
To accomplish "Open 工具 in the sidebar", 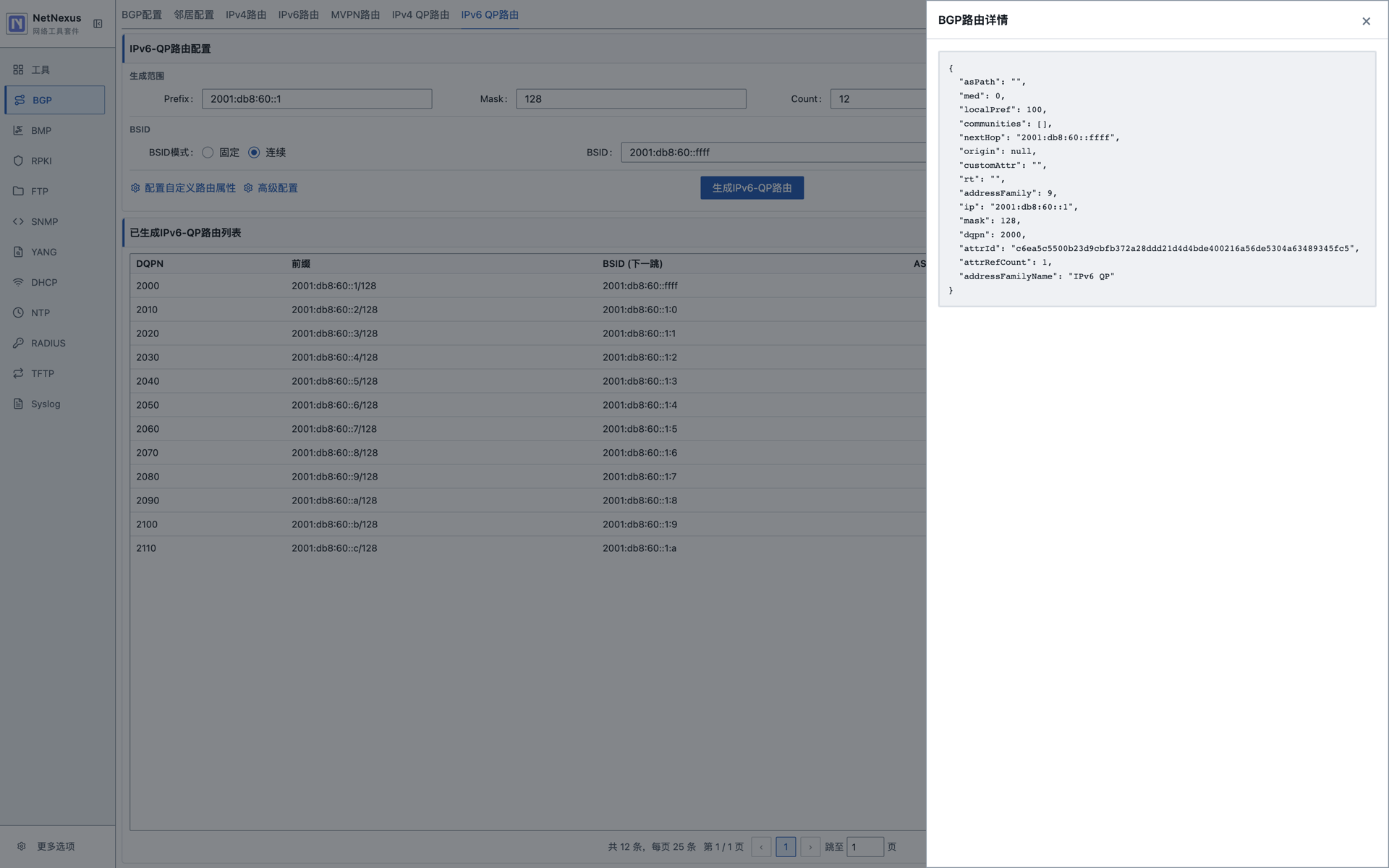I will (55, 69).
